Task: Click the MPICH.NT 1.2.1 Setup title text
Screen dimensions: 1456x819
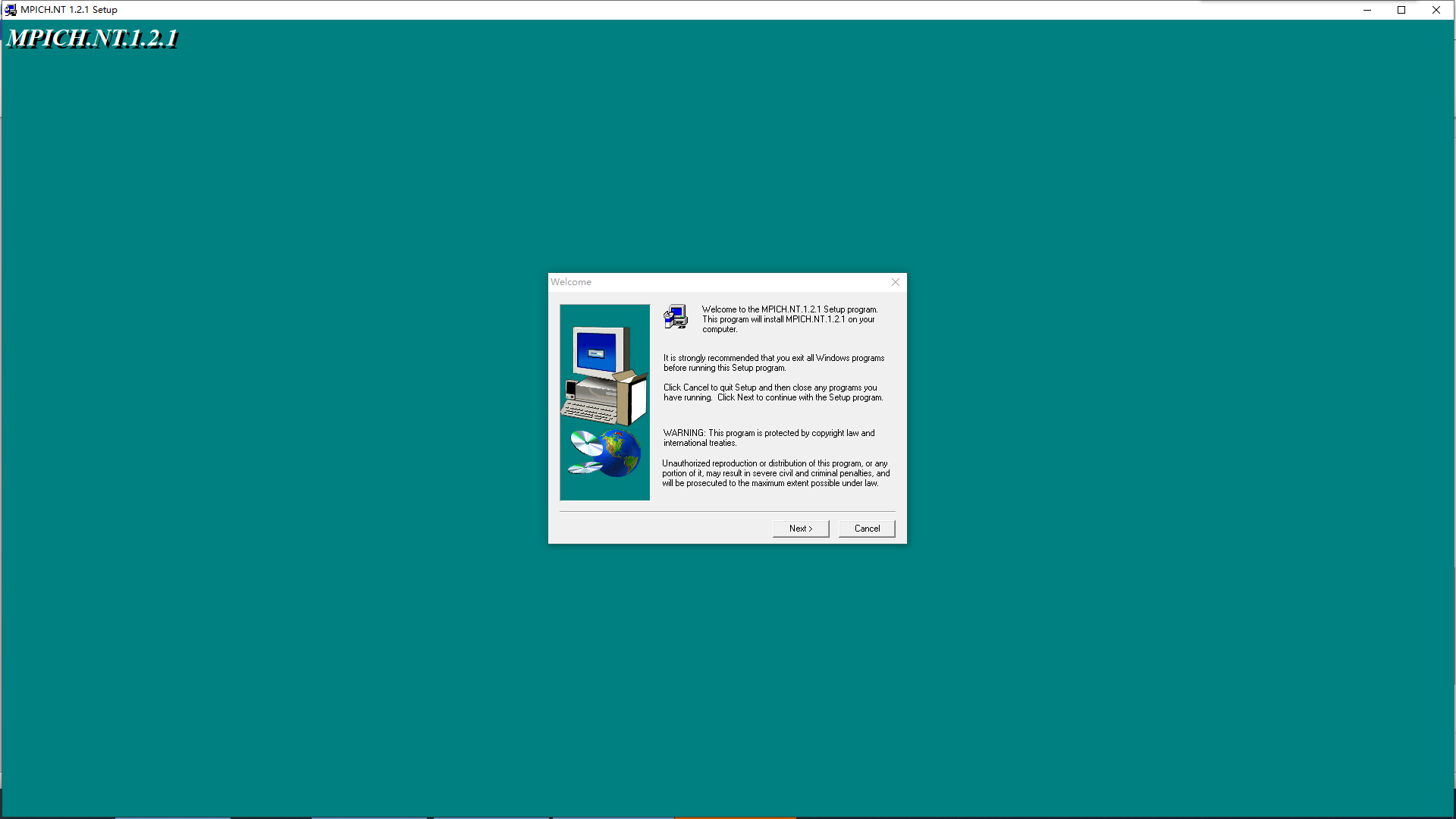Action: point(68,9)
